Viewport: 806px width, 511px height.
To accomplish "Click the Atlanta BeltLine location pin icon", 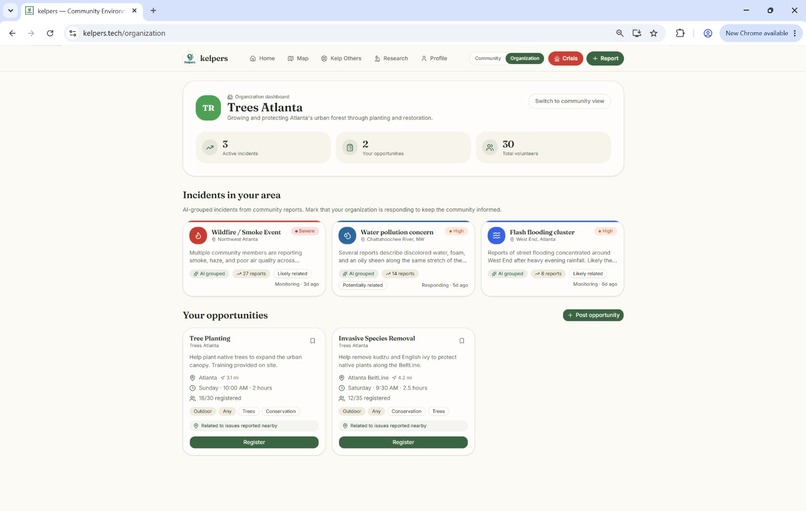I will [x=342, y=378].
